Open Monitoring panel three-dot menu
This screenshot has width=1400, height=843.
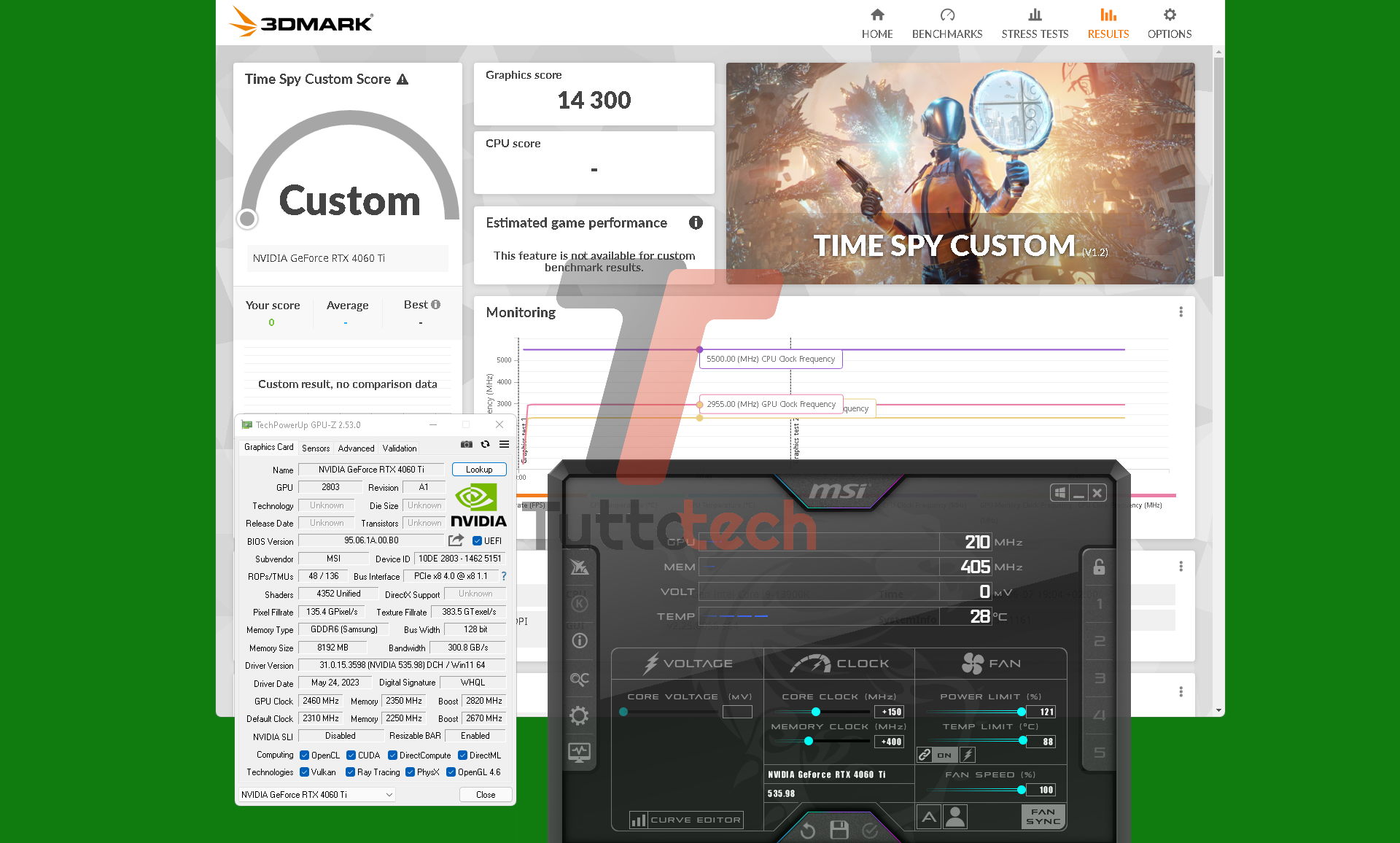tap(1181, 312)
